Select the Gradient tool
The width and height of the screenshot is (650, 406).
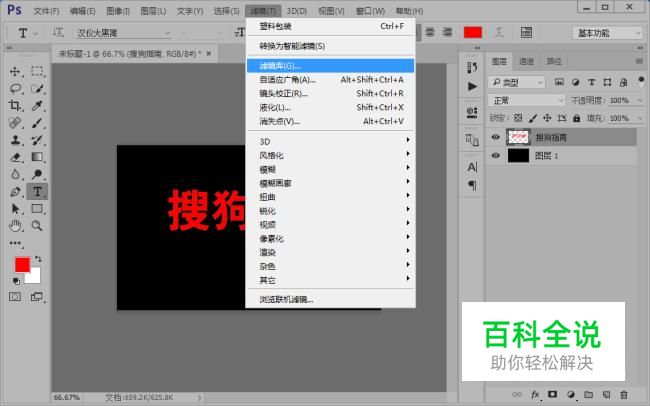click(37, 157)
